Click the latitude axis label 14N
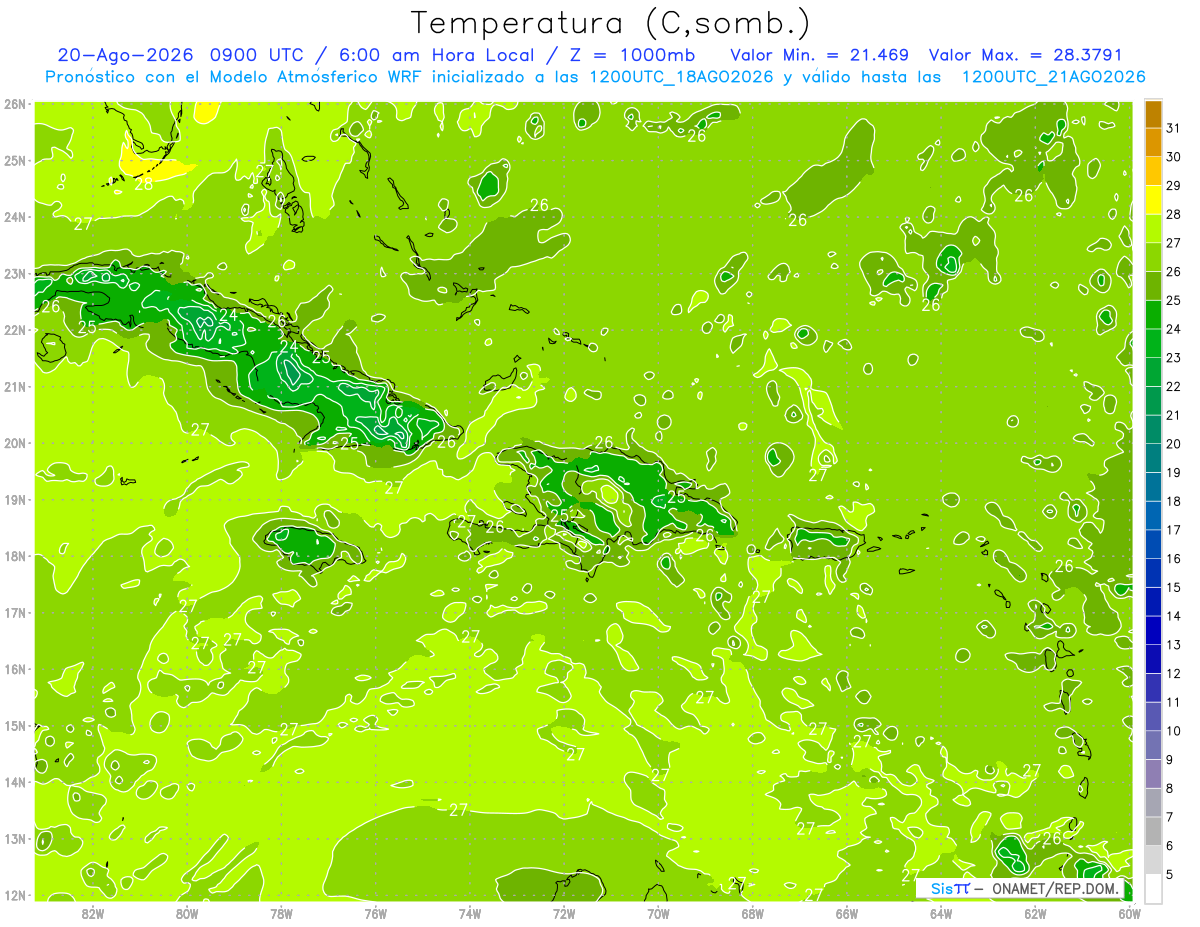Image resolution: width=1200 pixels, height=927 pixels. (x=15, y=782)
